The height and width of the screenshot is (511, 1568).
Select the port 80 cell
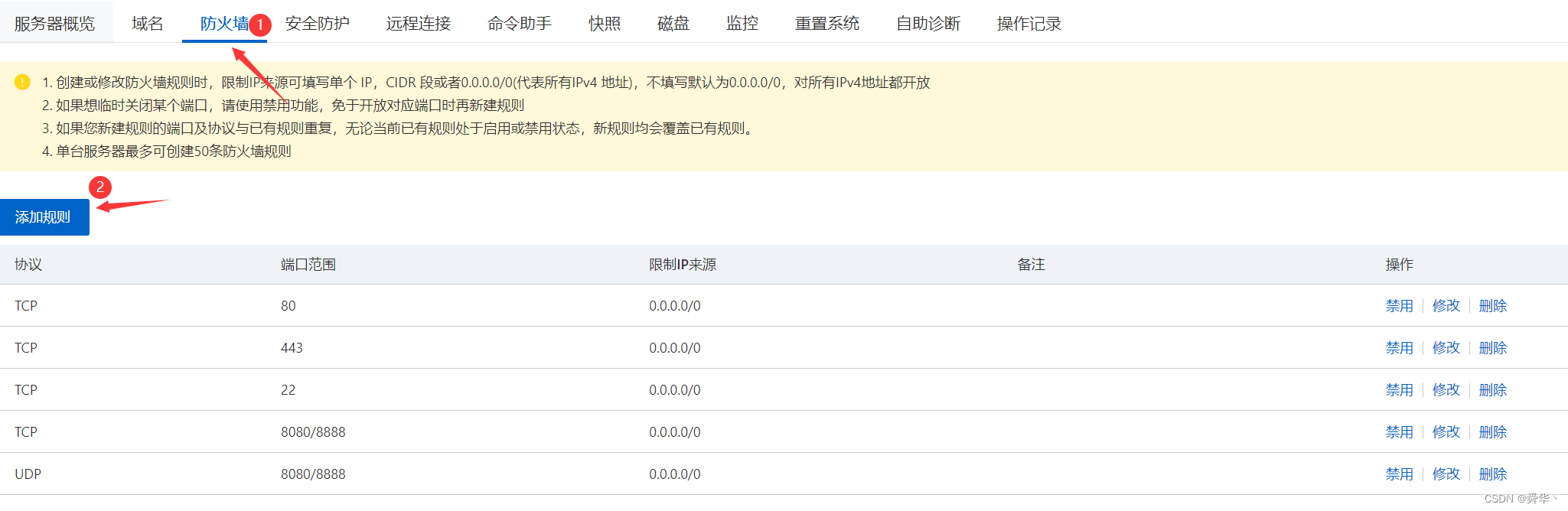(288, 306)
